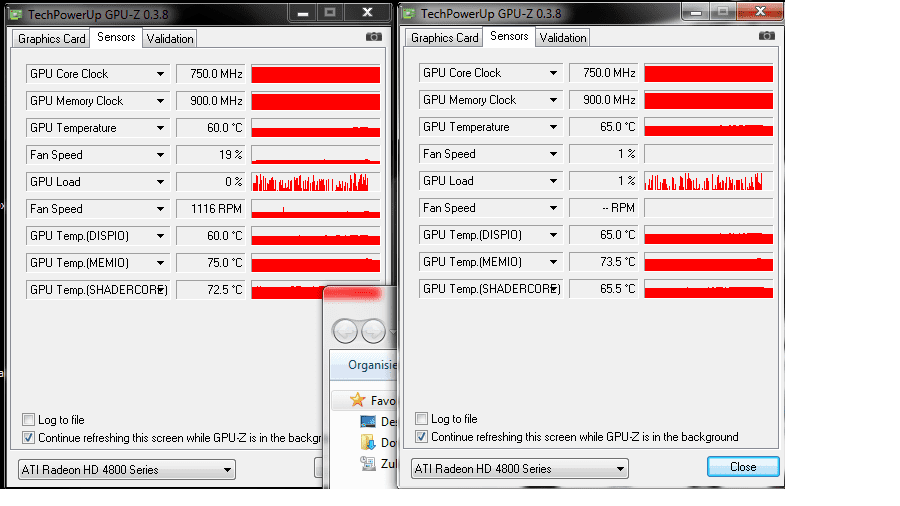This screenshot has height=506, width=900.
Task: Open GPU Temperature dropdown in left window
Action: pos(160,128)
